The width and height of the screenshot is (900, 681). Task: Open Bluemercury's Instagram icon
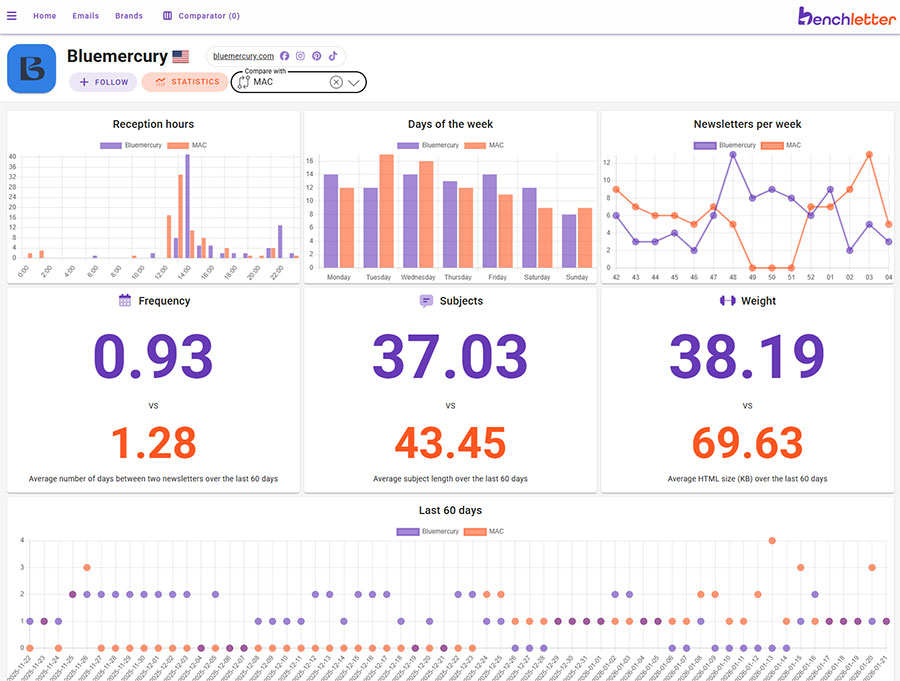[300, 56]
